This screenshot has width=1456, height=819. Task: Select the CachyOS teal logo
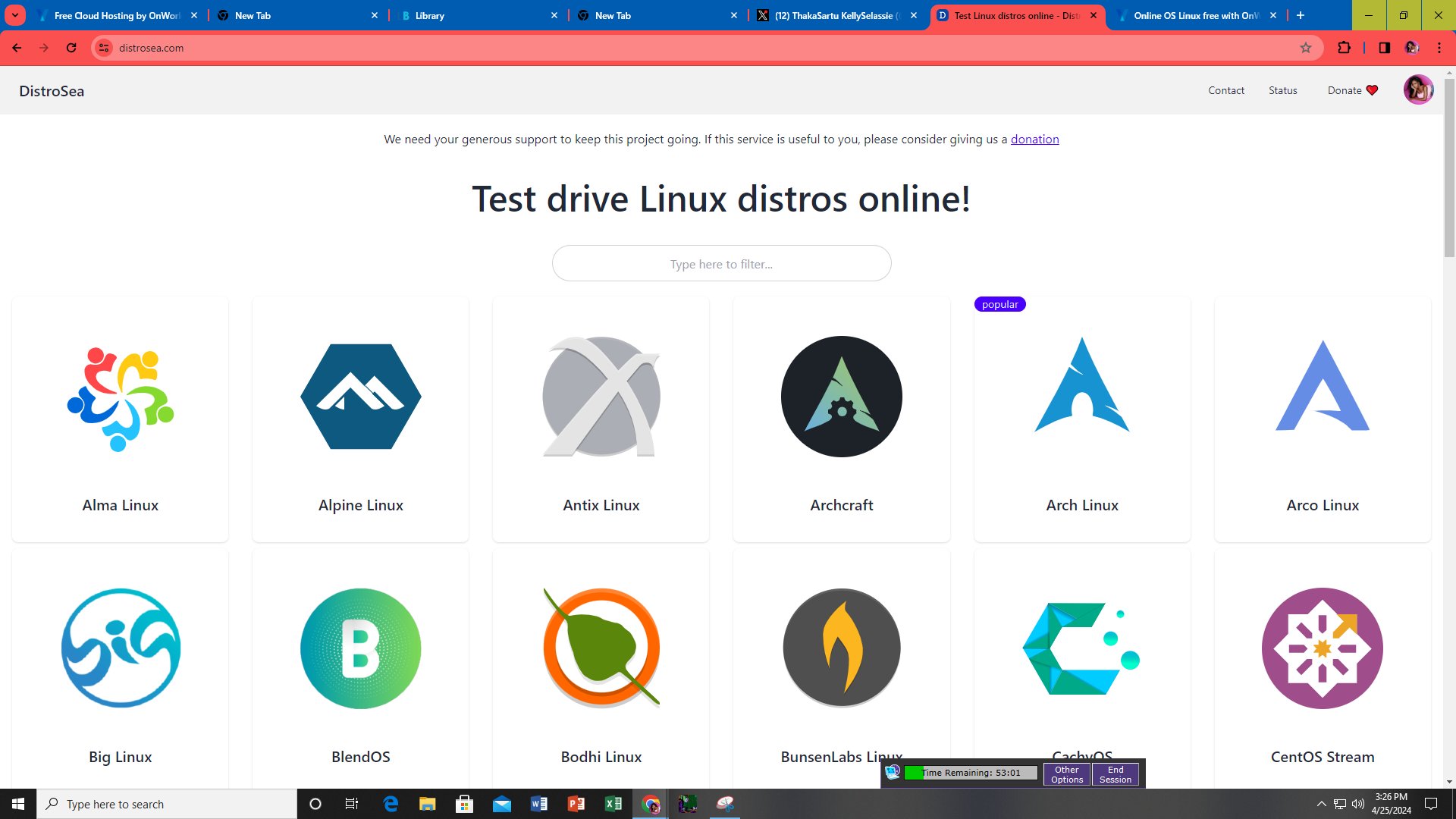[x=1081, y=648]
